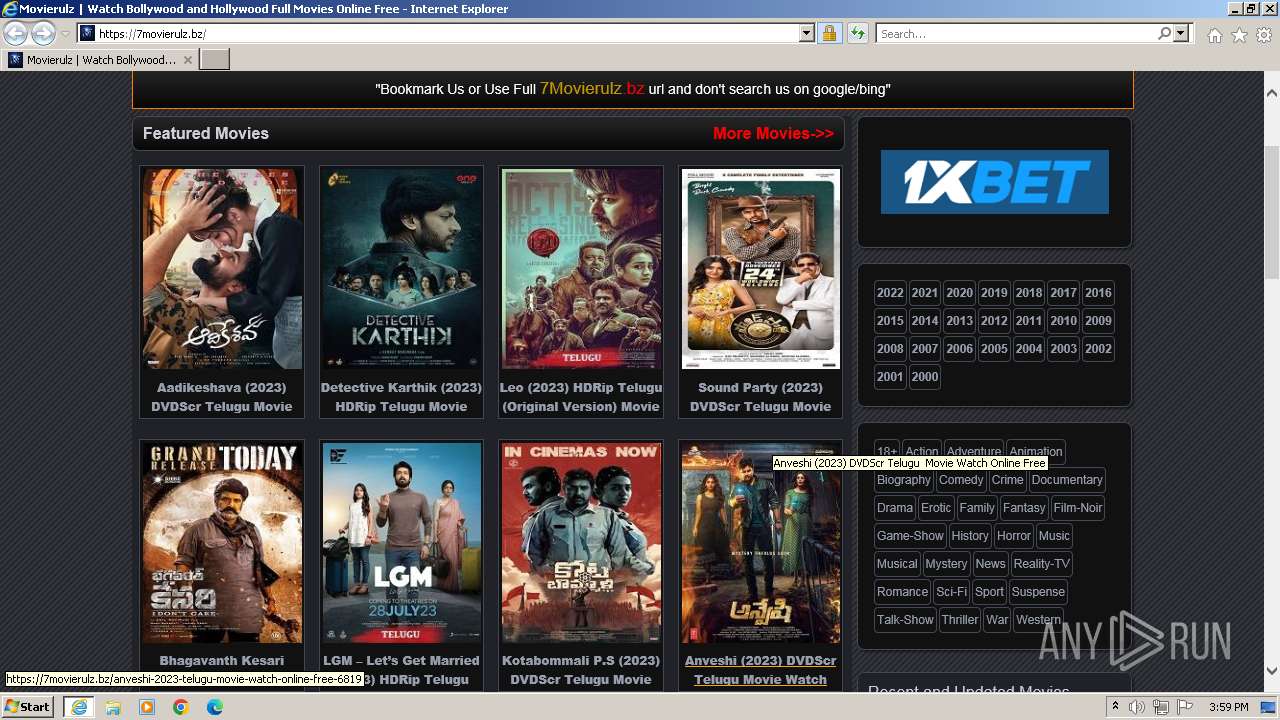Viewport: 1280px width, 720px height.
Task: Open Bhagavanth Kesari movie poster
Action: pos(222,543)
